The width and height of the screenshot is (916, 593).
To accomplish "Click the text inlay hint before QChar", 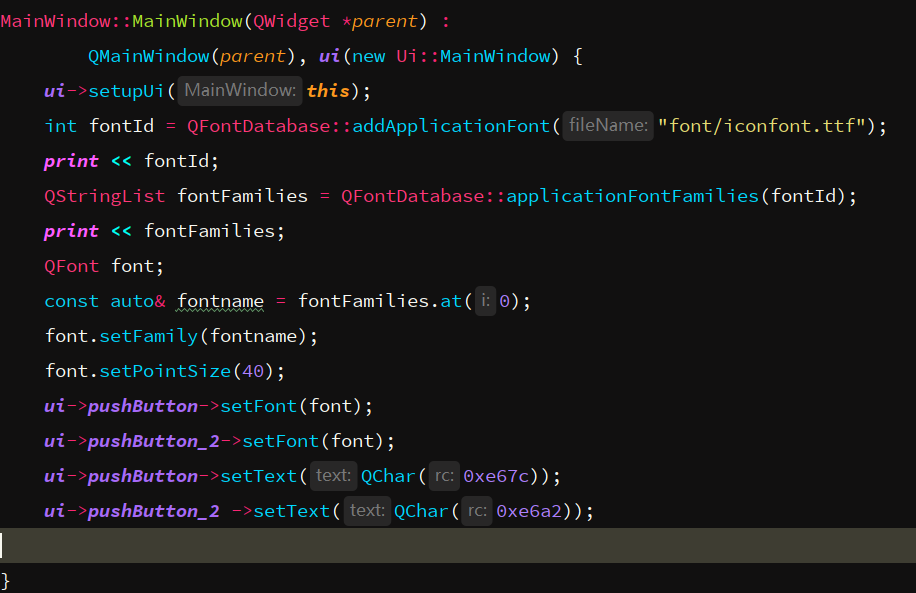I will tap(333, 475).
